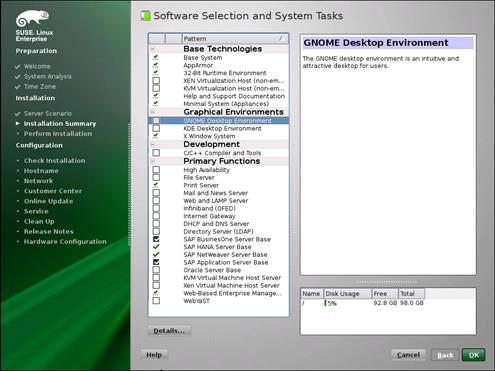Open the Details... button
Viewport: 495px width, 371px height.
click(169, 331)
